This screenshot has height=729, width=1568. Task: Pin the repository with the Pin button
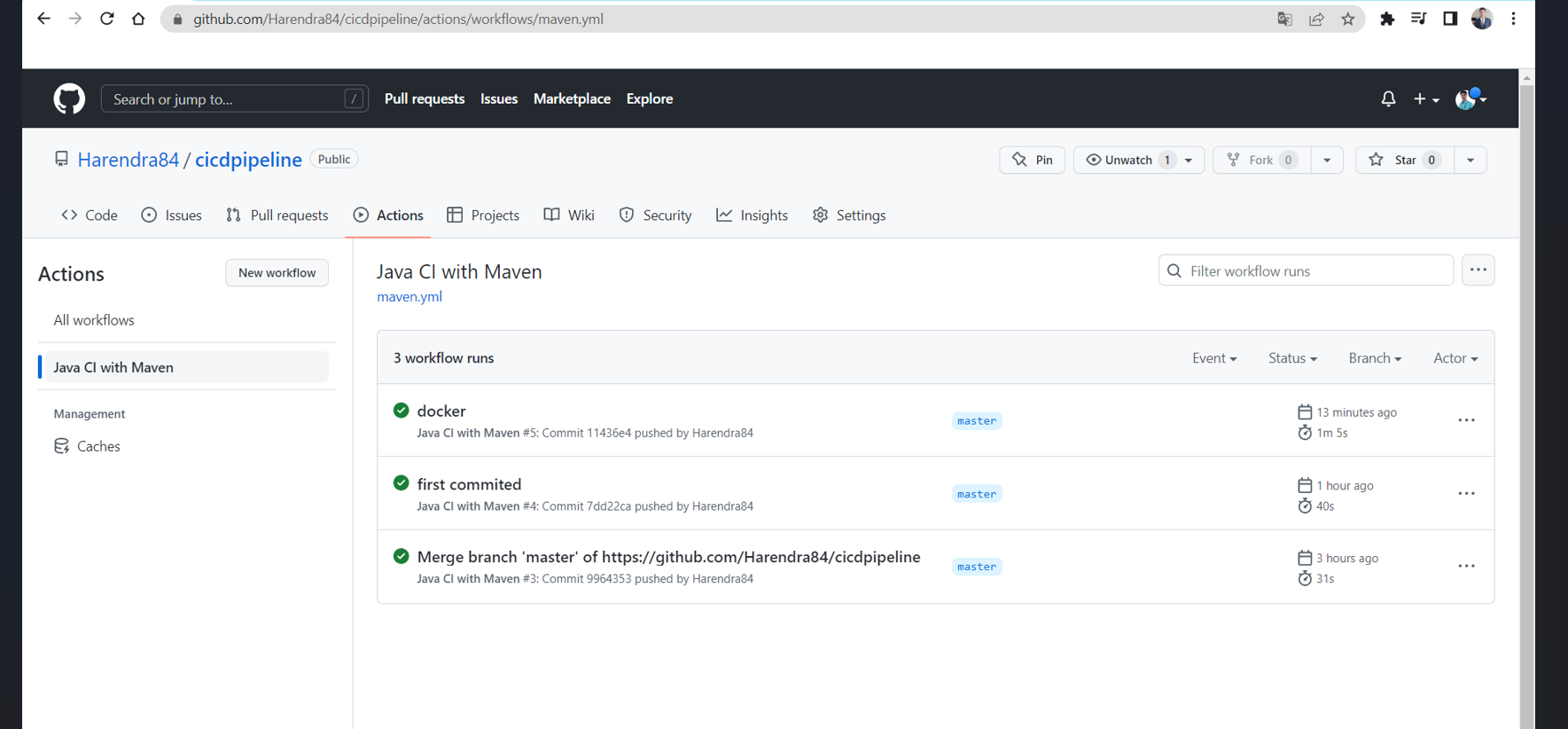(x=1033, y=160)
